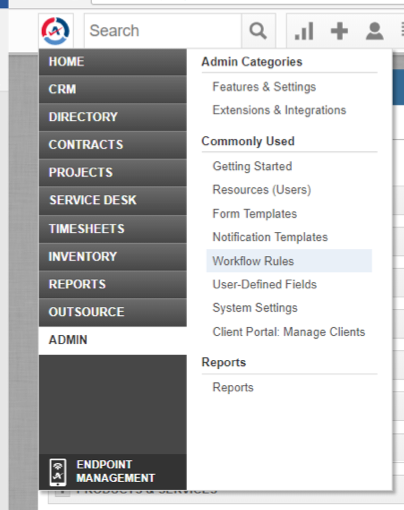Open Notification Templates link

270,237
